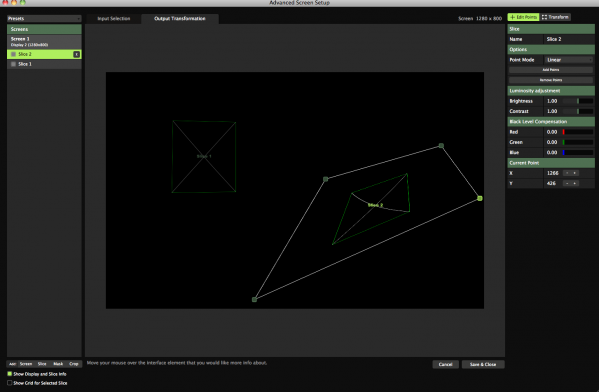
Task: Select the top right corner point handle
Action: 441,146
